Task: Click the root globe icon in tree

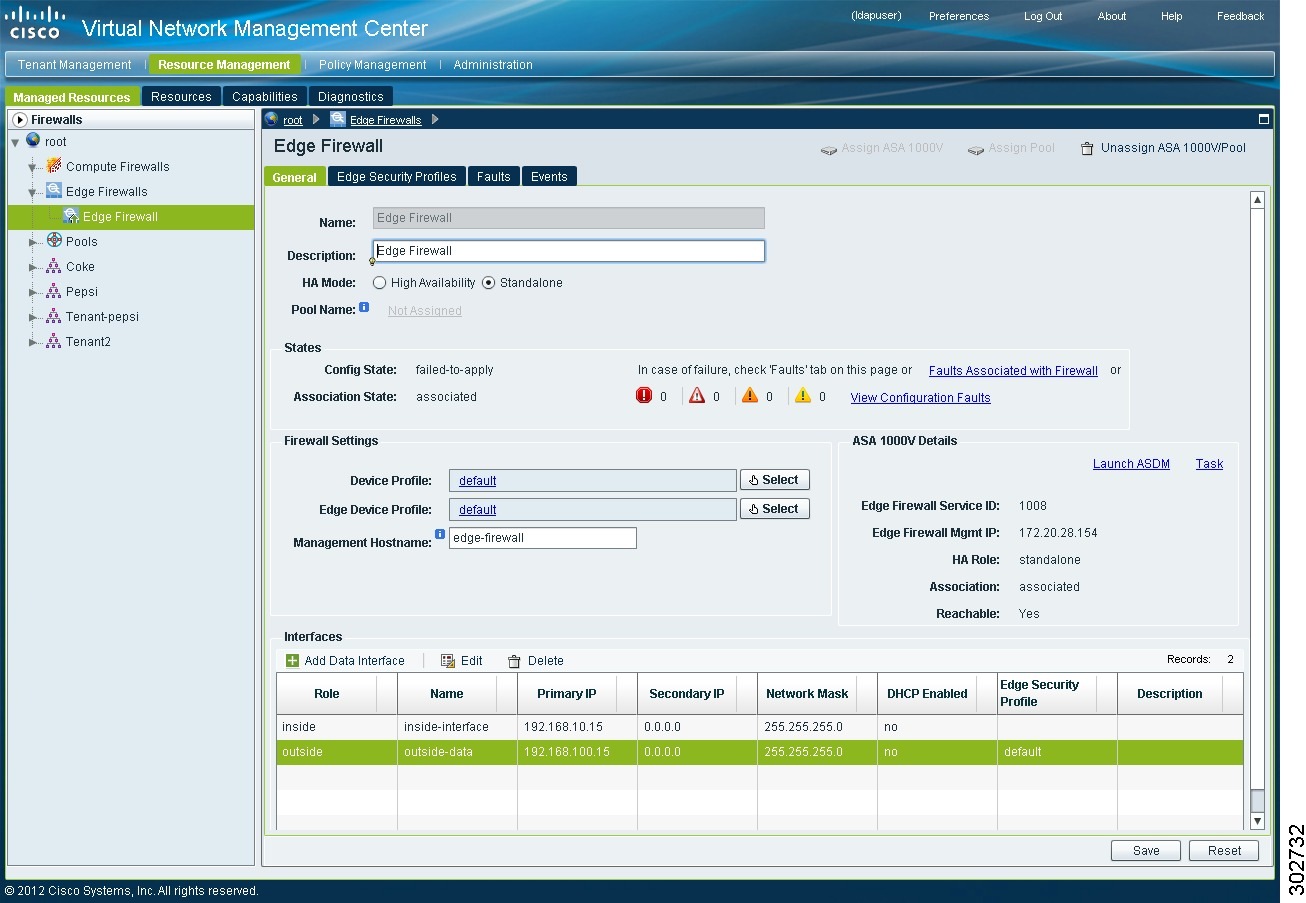Action: [33, 141]
